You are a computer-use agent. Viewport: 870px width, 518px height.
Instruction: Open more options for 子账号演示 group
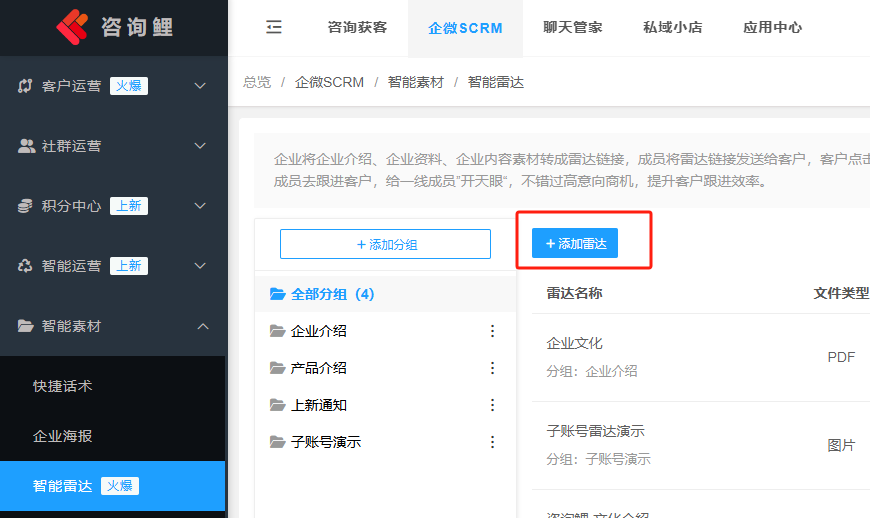click(x=492, y=442)
